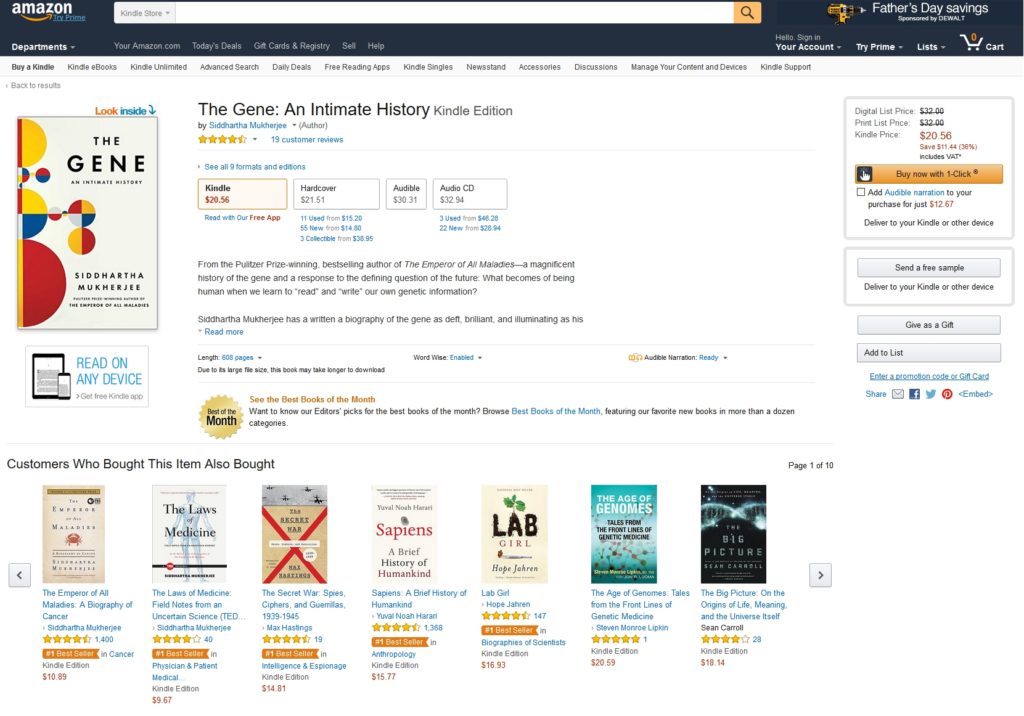Share this book via email icon
Image resolution: width=1024 pixels, height=716 pixels.
click(x=898, y=394)
